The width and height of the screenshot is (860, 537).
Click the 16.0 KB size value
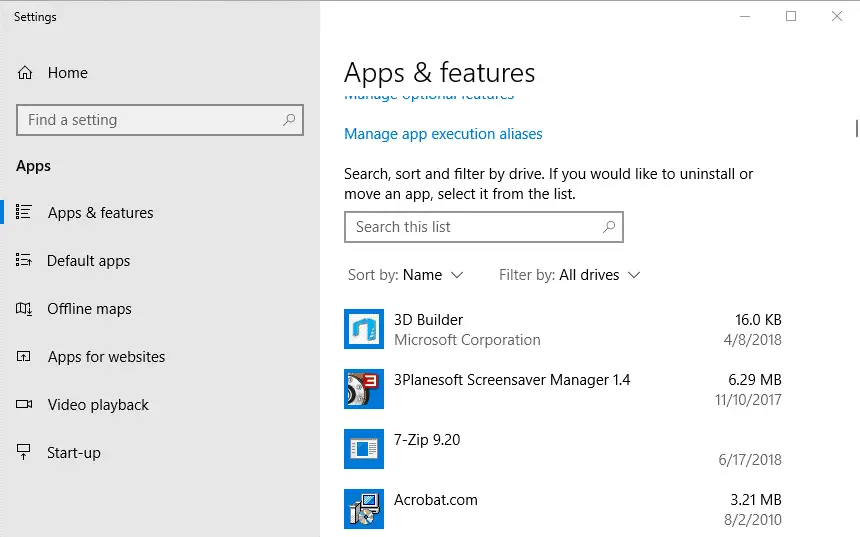pyautogui.click(x=758, y=320)
